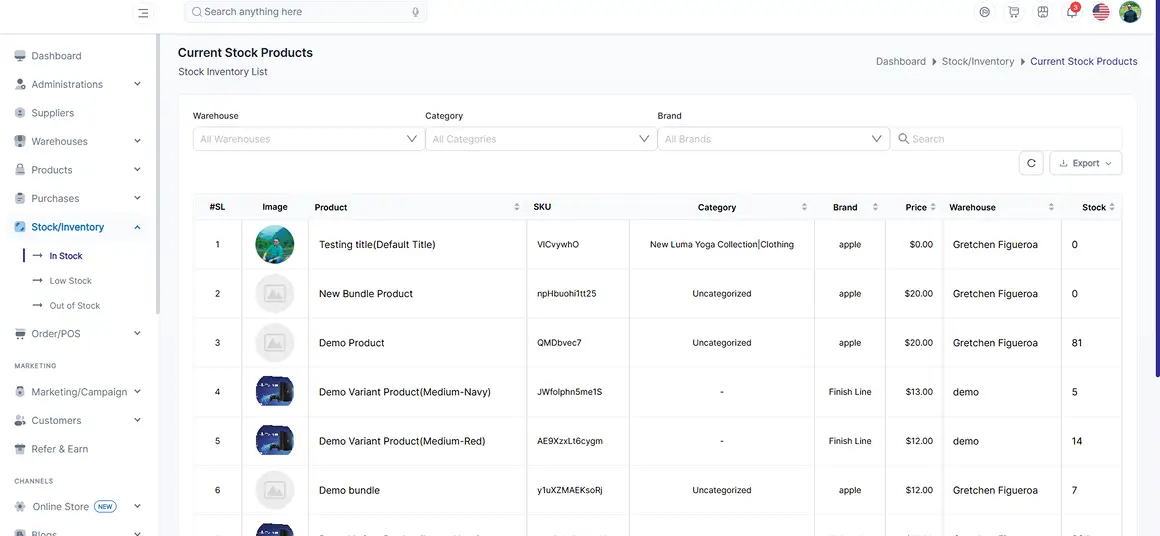Image resolution: width=1160 pixels, height=536 pixels.
Task: Open Low Stock submenu item
Action: coord(70,281)
